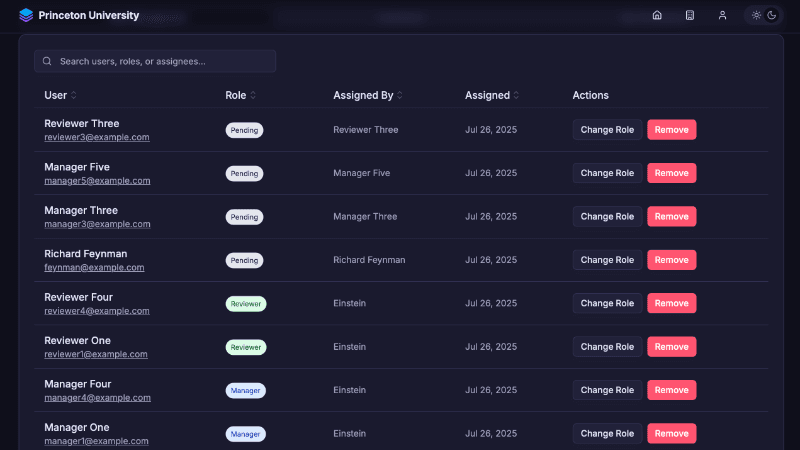Focus the search users, roles, assignees field

(x=160, y=61)
